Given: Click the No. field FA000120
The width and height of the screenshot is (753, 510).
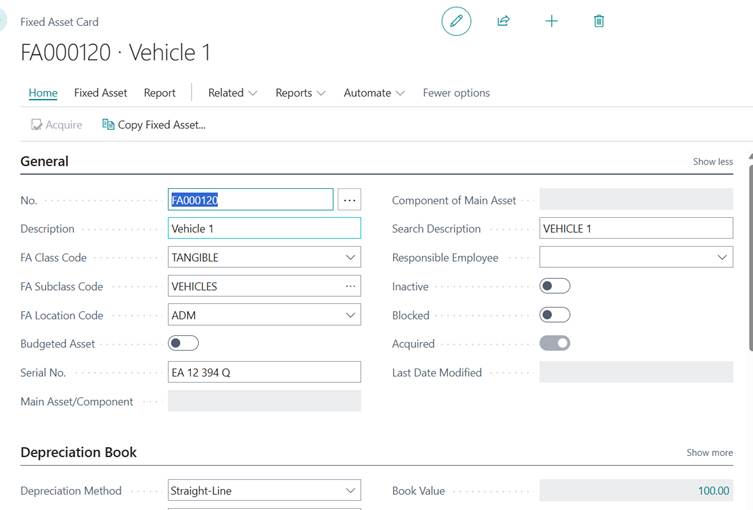Looking at the screenshot, I should tap(250, 200).
